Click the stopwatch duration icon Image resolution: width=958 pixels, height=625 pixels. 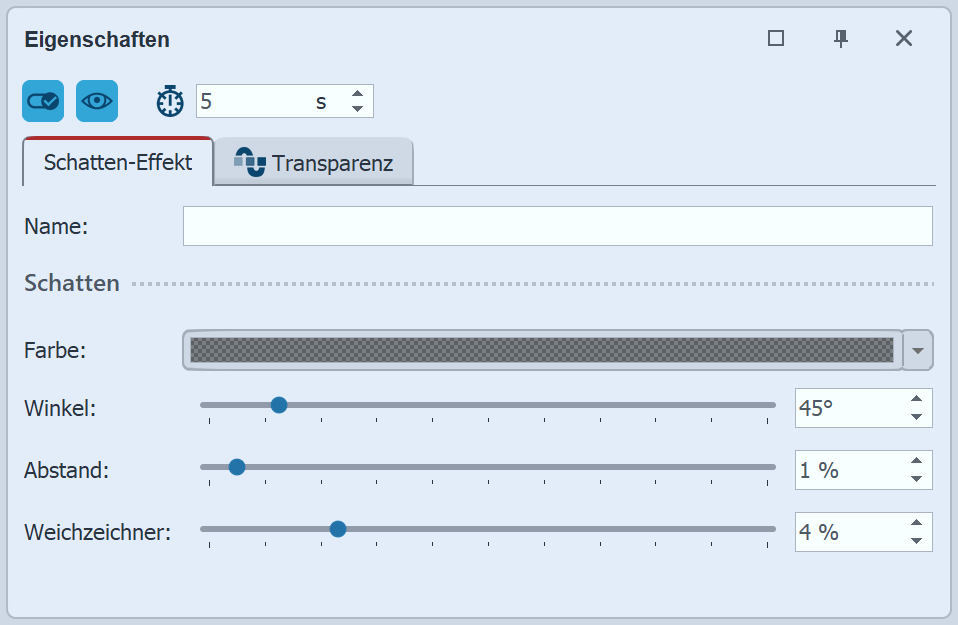pyautogui.click(x=171, y=101)
